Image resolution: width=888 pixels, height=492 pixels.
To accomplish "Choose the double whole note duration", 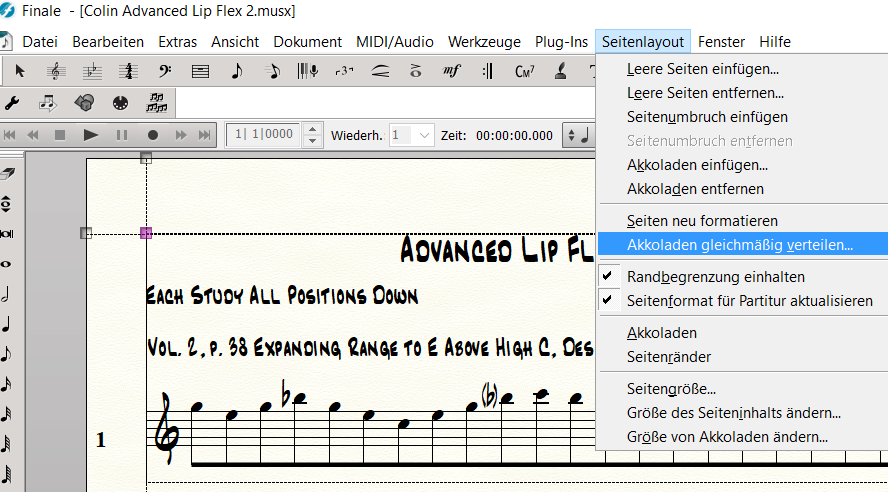I will tap(7, 234).
